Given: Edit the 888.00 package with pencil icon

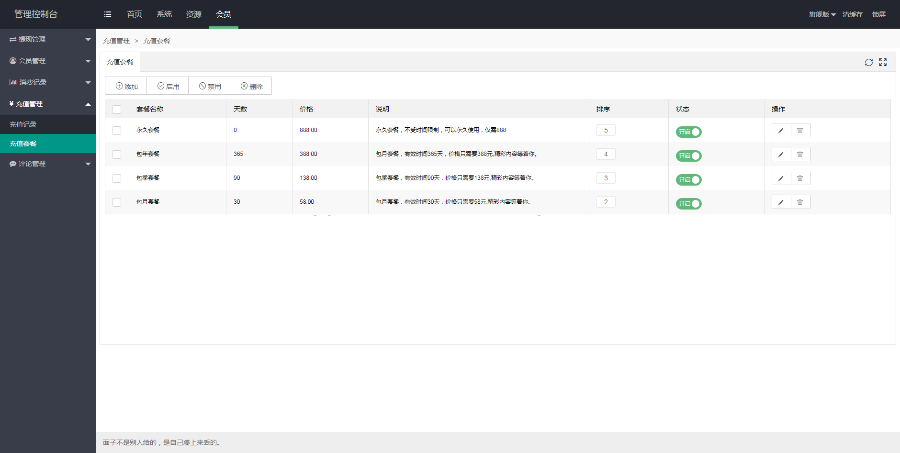Looking at the screenshot, I should 781,130.
